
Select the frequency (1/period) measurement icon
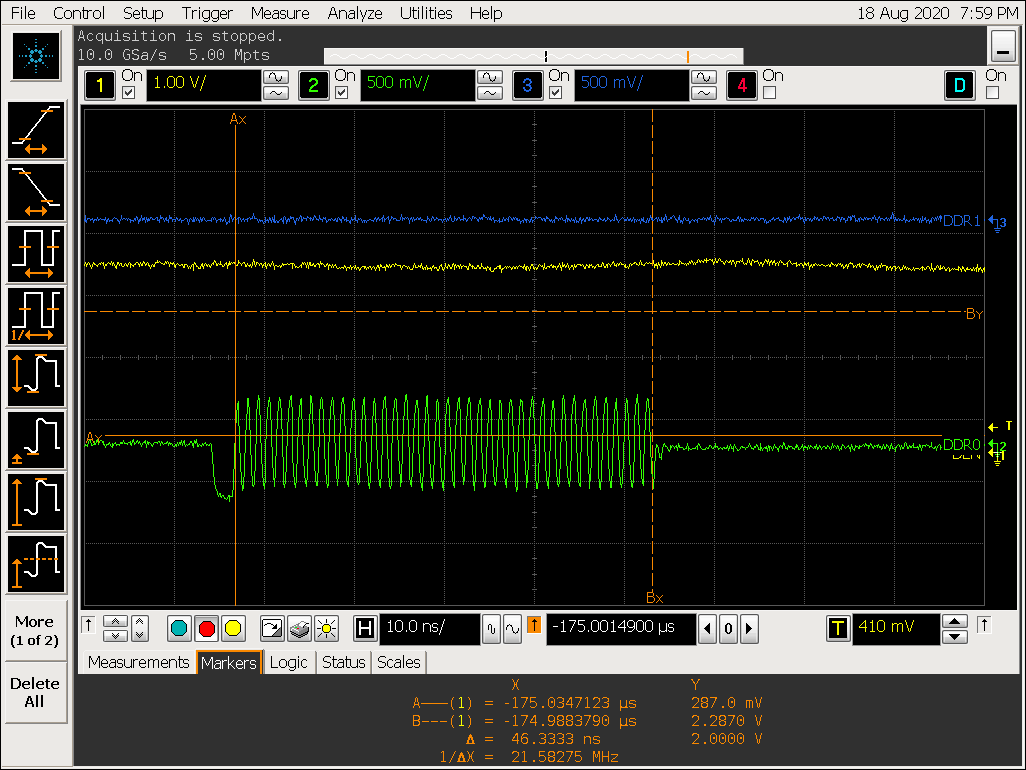point(36,316)
